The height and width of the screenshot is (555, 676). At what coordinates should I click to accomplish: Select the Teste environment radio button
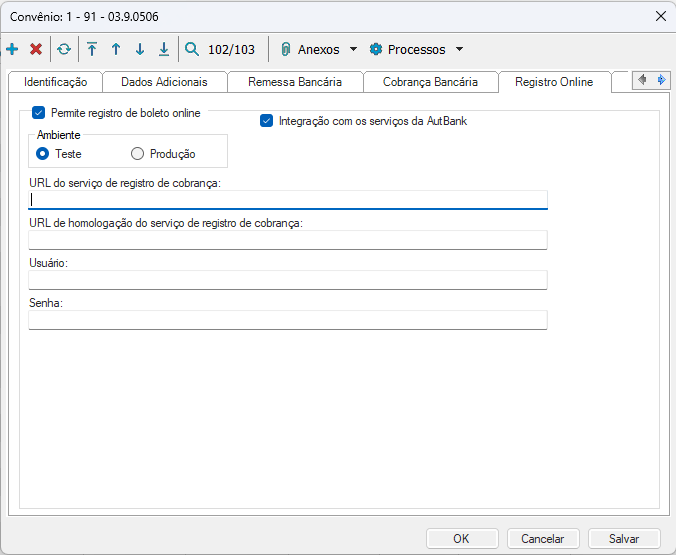[43, 154]
